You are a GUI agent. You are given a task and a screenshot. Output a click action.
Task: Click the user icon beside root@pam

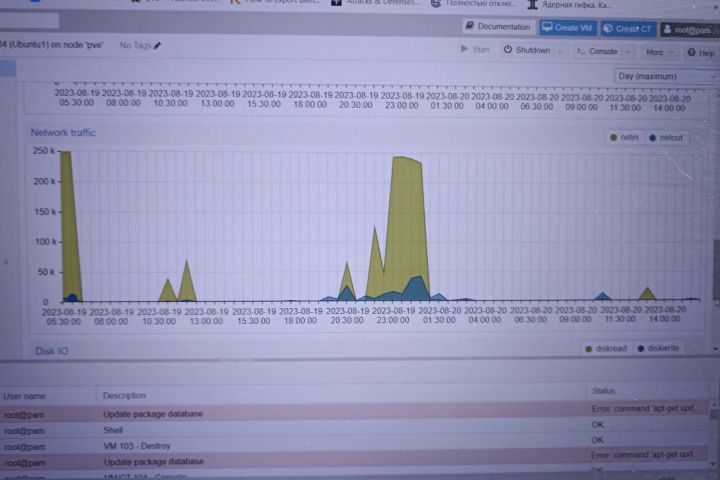pyautogui.click(x=667, y=29)
